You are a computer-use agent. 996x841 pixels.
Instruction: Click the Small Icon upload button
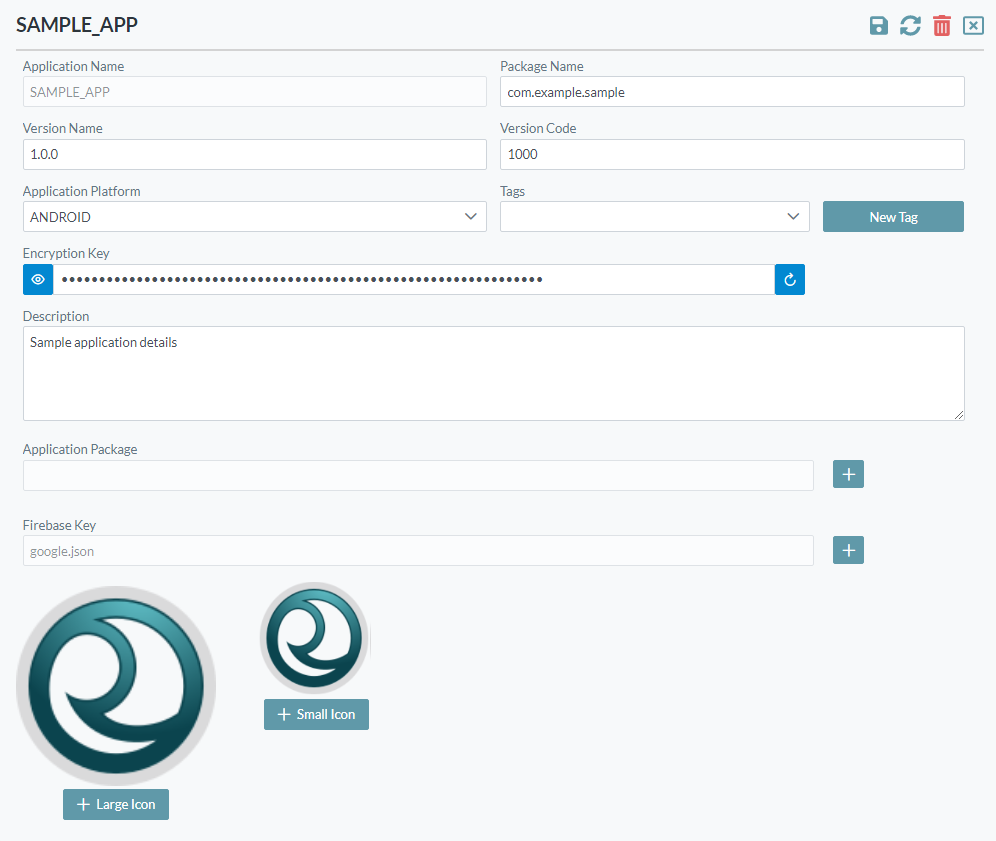point(316,715)
